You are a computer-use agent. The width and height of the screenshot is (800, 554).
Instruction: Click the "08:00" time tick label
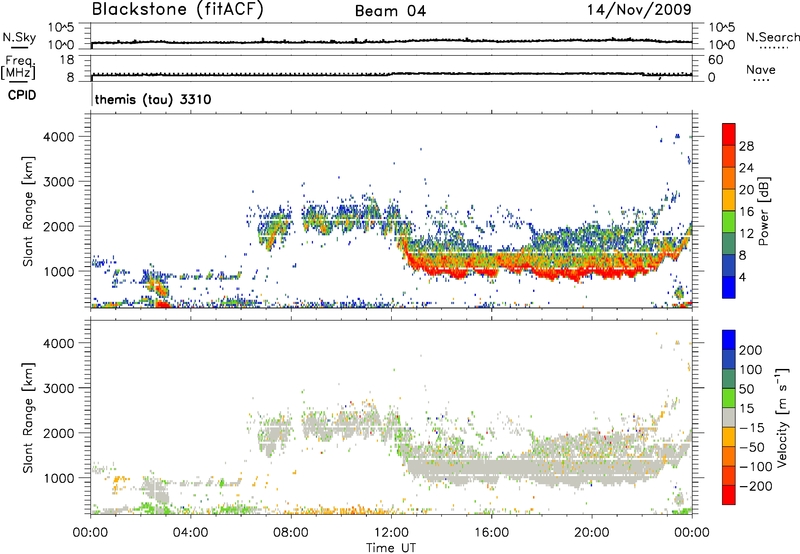pos(291,533)
